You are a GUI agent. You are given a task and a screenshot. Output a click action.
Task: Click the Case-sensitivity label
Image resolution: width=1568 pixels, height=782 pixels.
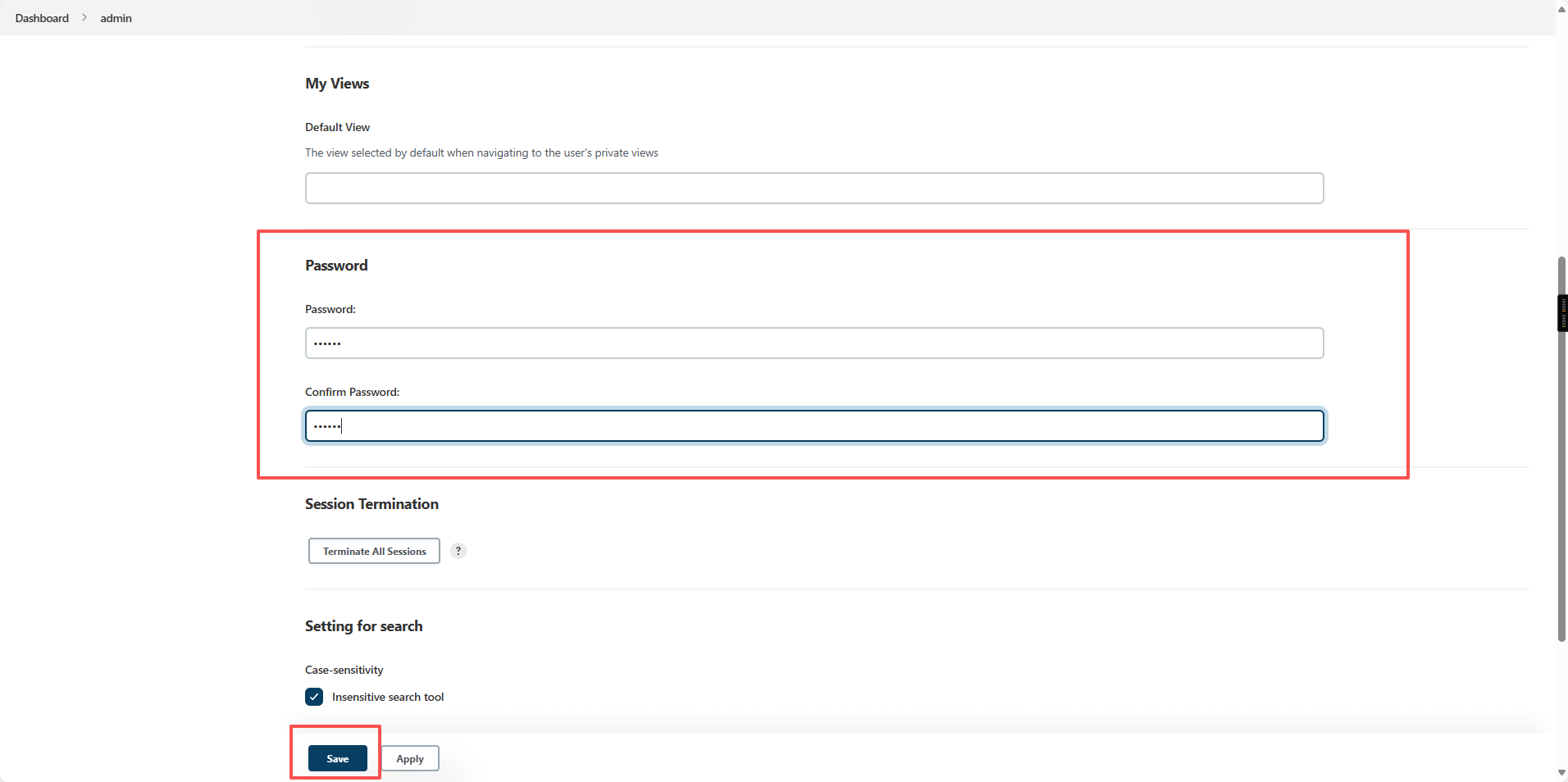[344, 670]
